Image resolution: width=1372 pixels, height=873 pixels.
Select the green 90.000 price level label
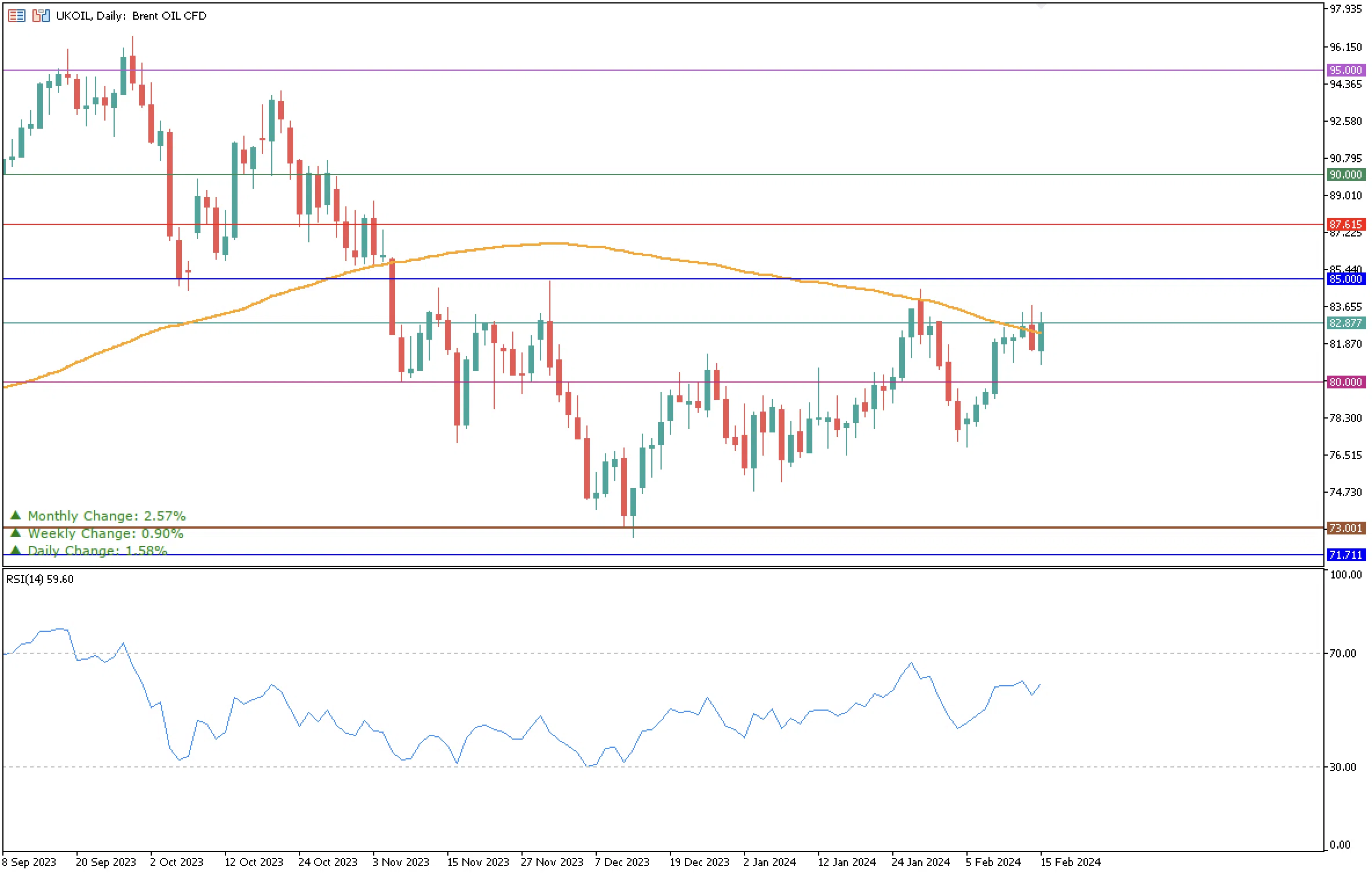pyautogui.click(x=1345, y=174)
